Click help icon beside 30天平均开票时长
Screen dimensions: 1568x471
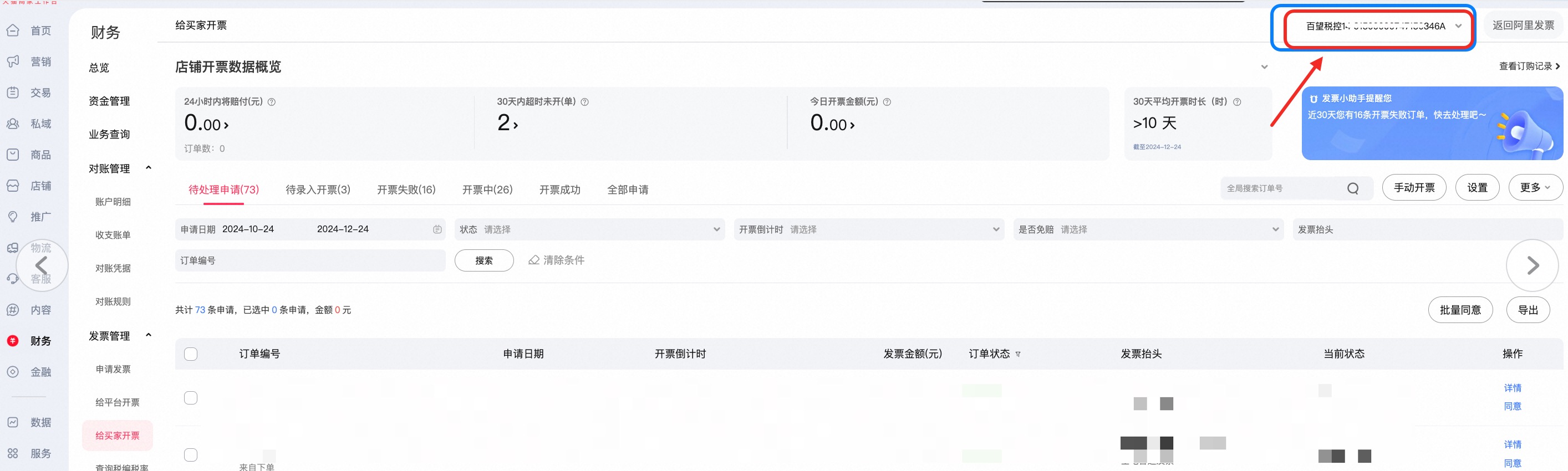(x=1238, y=102)
